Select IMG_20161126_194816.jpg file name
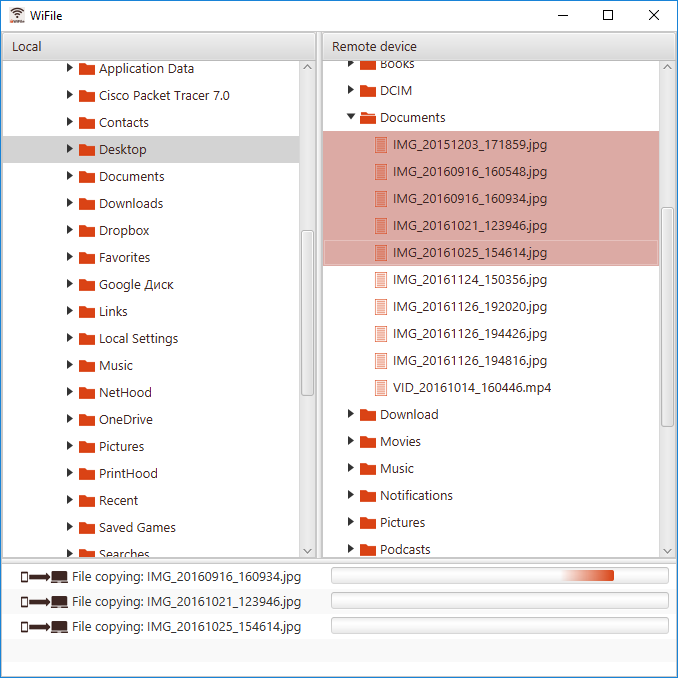The width and height of the screenshot is (678, 678). pos(470,361)
